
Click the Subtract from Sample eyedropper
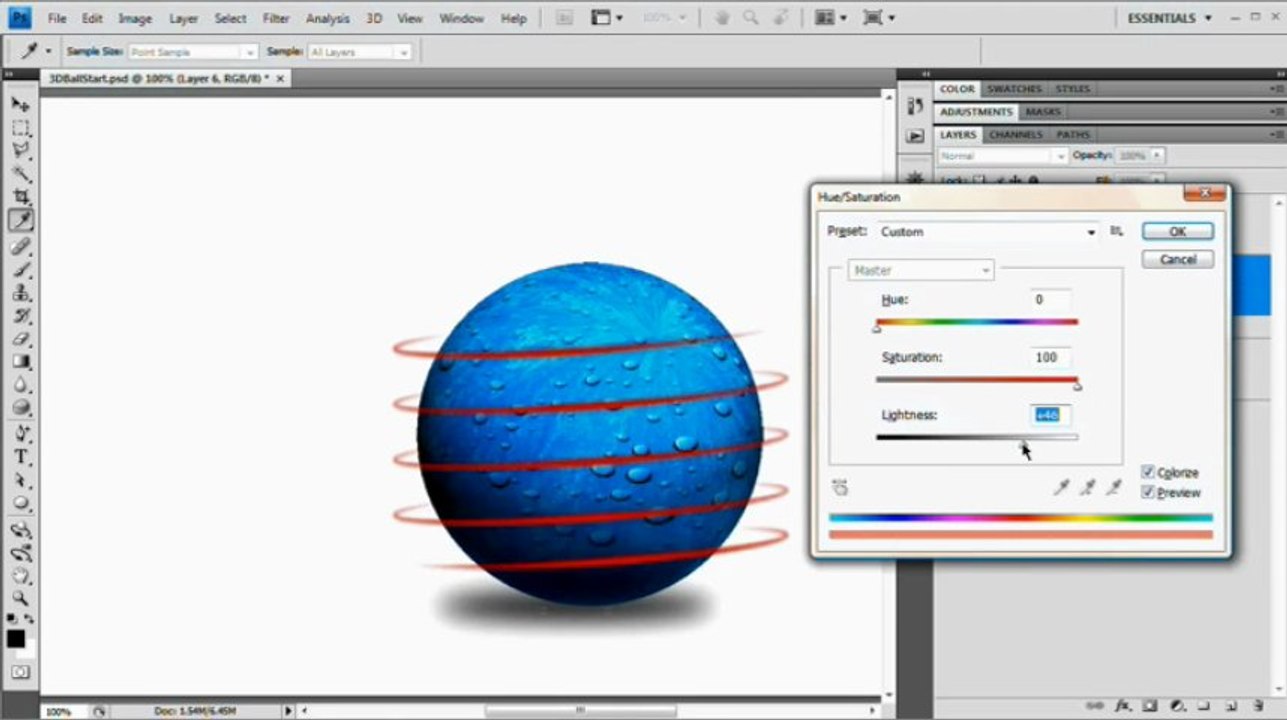(x=1114, y=487)
